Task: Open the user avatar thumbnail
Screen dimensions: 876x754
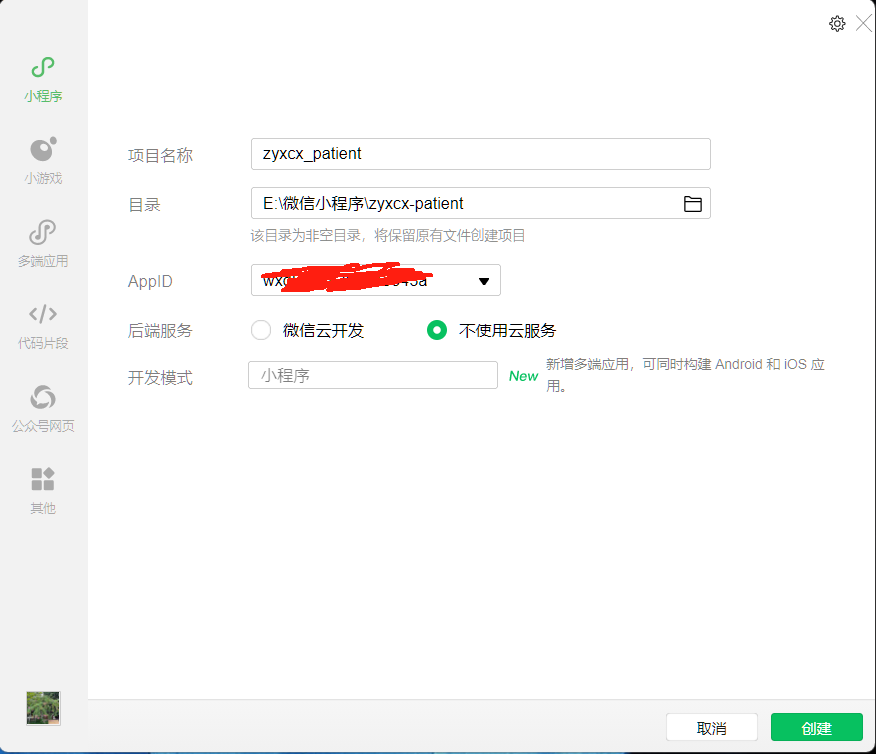Action: click(43, 708)
